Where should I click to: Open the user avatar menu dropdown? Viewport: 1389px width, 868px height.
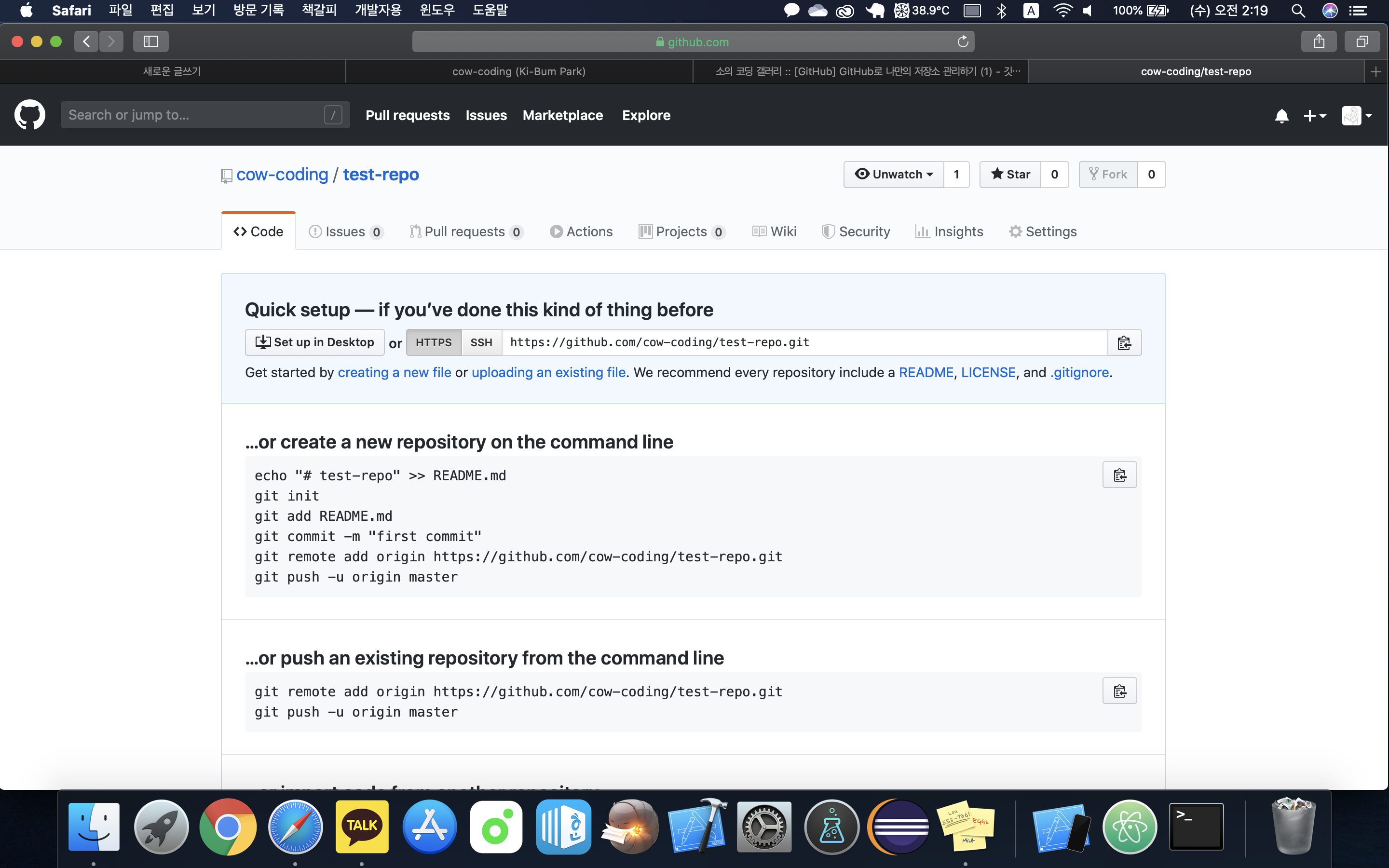1357,116
